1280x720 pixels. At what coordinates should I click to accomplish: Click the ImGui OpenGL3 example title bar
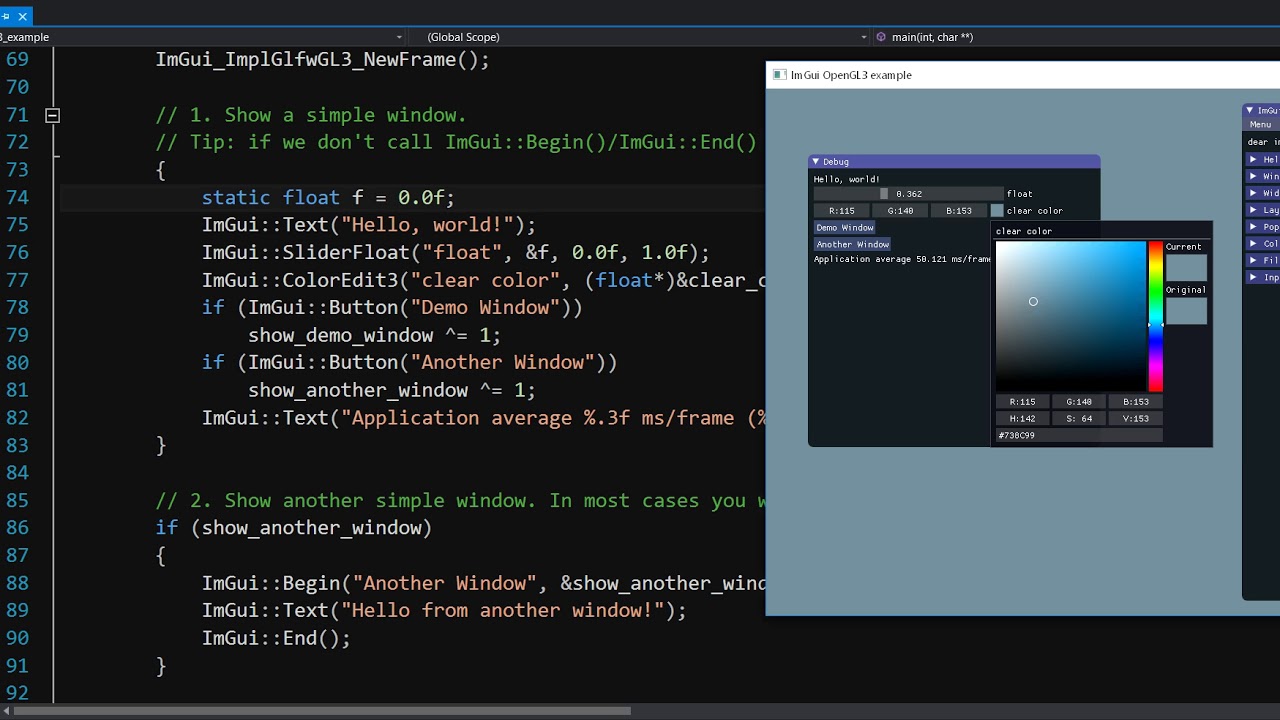coord(1023,75)
